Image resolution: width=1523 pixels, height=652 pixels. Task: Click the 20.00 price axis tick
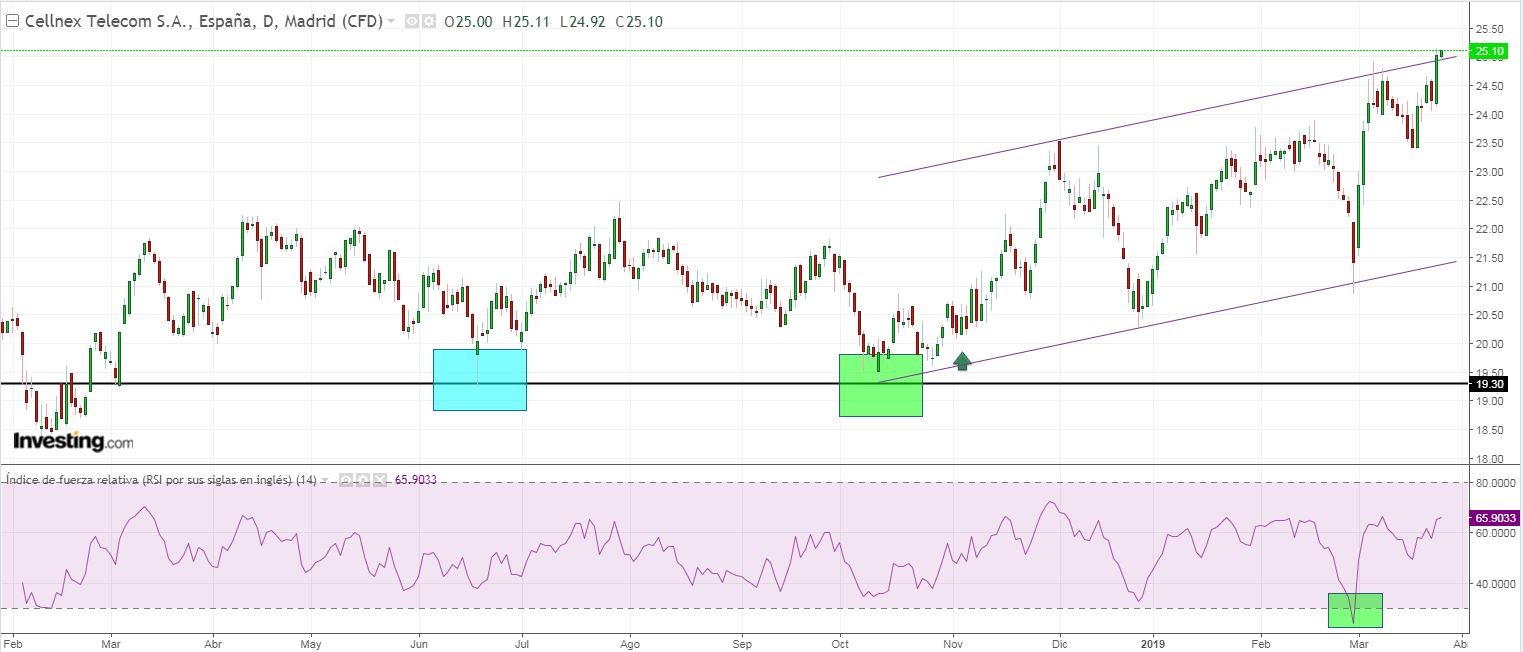[x=1490, y=344]
